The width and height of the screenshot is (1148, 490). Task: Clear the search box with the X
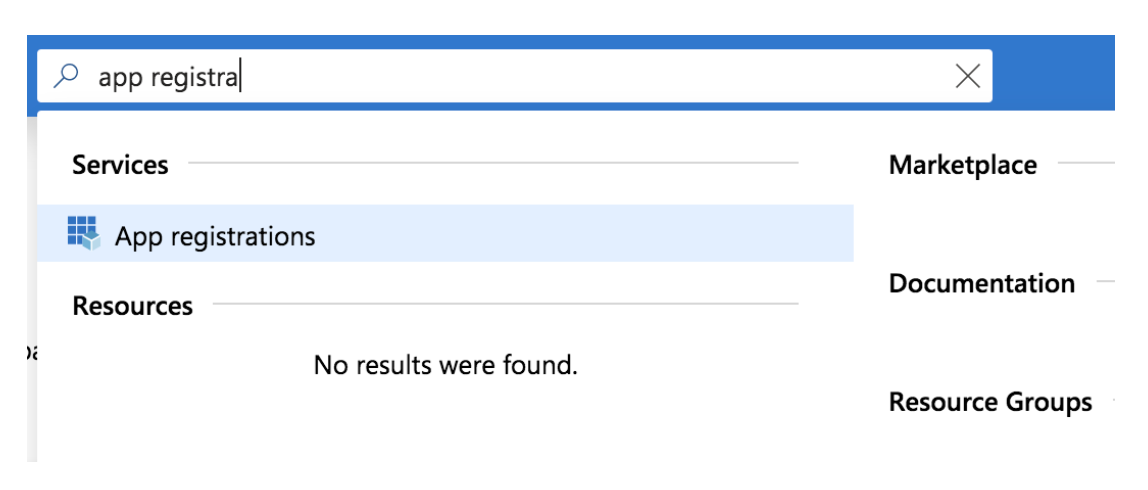pyautogui.click(x=967, y=76)
